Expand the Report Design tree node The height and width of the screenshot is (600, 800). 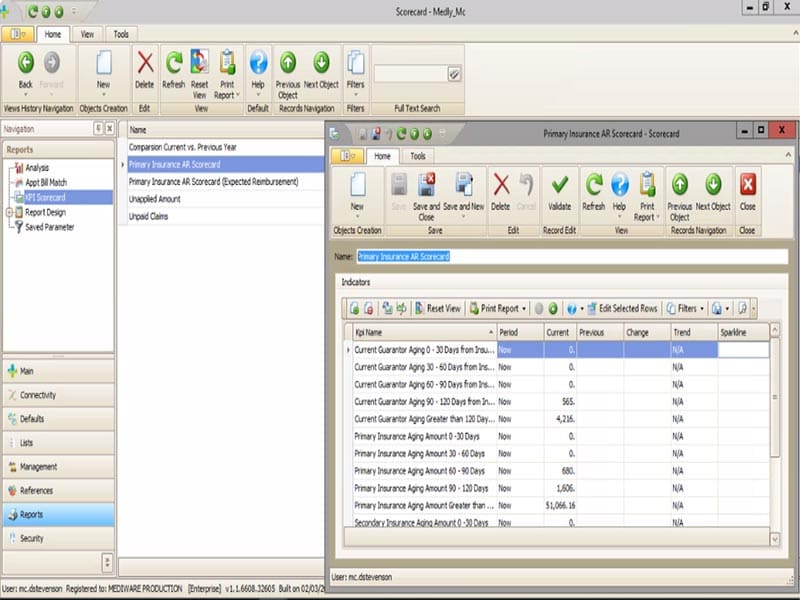tap(9, 213)
